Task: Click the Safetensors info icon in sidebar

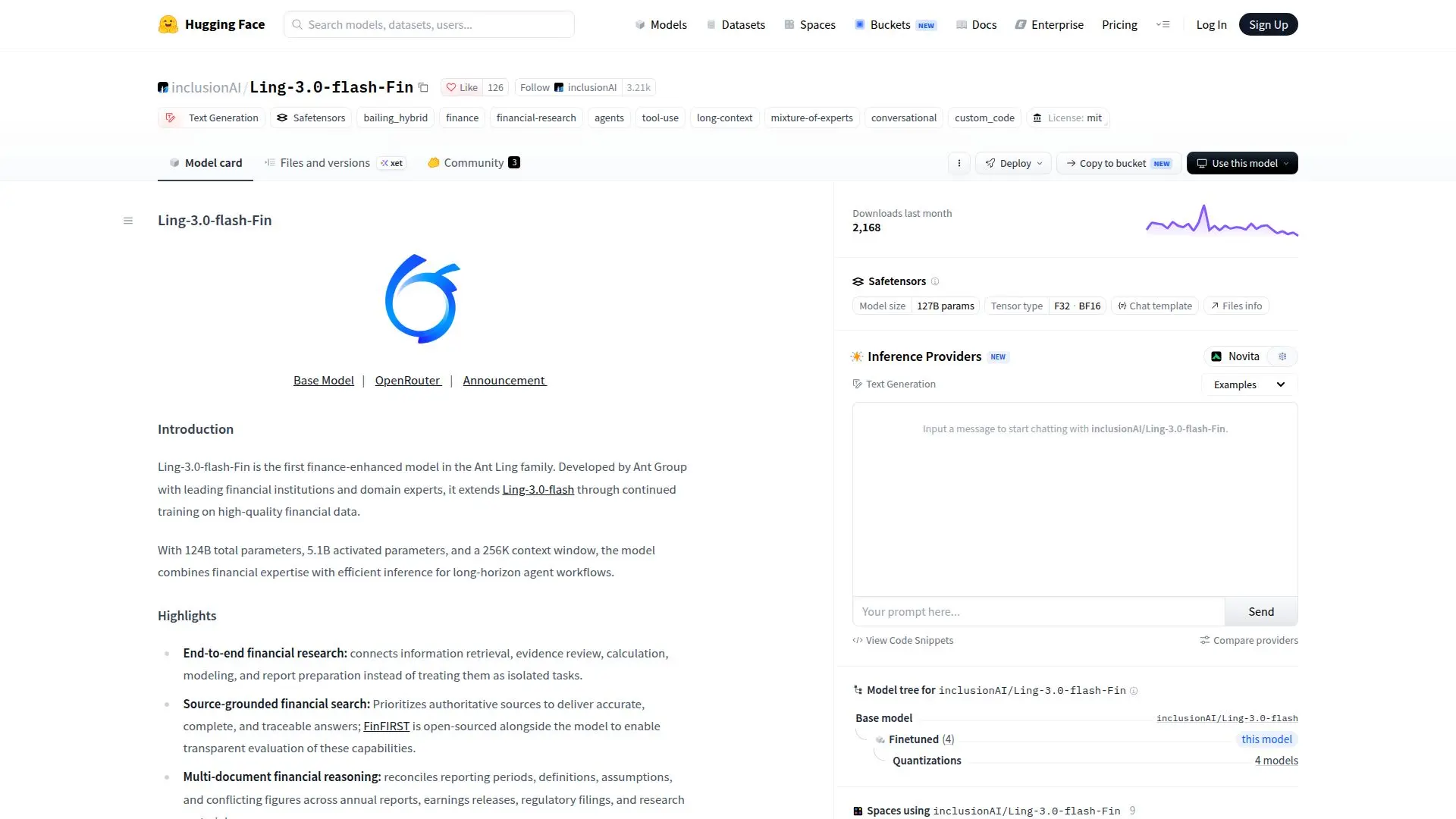Action: pos(935,281)
